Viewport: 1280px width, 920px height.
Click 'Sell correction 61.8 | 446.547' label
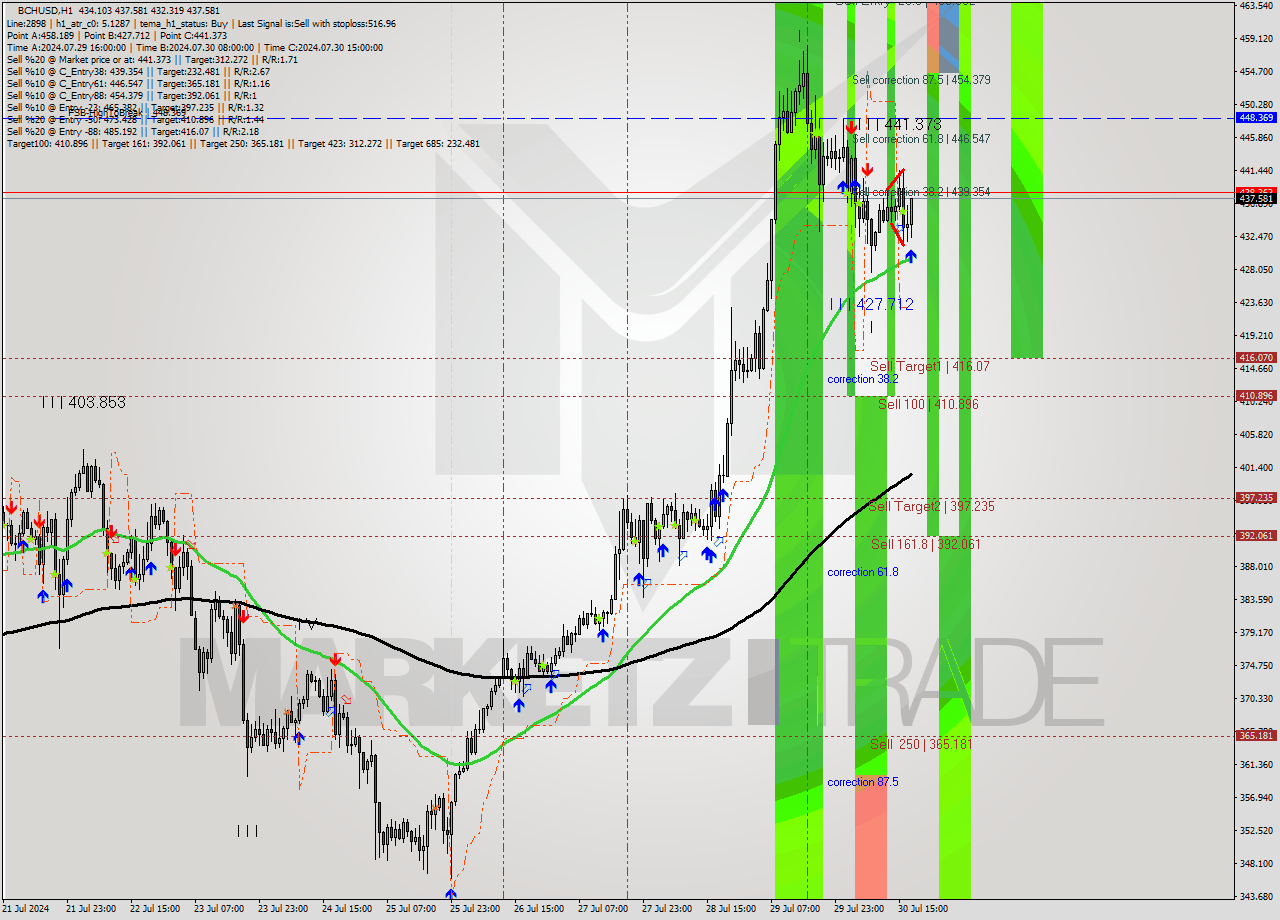pyautogui.click(x=921, y=139)
